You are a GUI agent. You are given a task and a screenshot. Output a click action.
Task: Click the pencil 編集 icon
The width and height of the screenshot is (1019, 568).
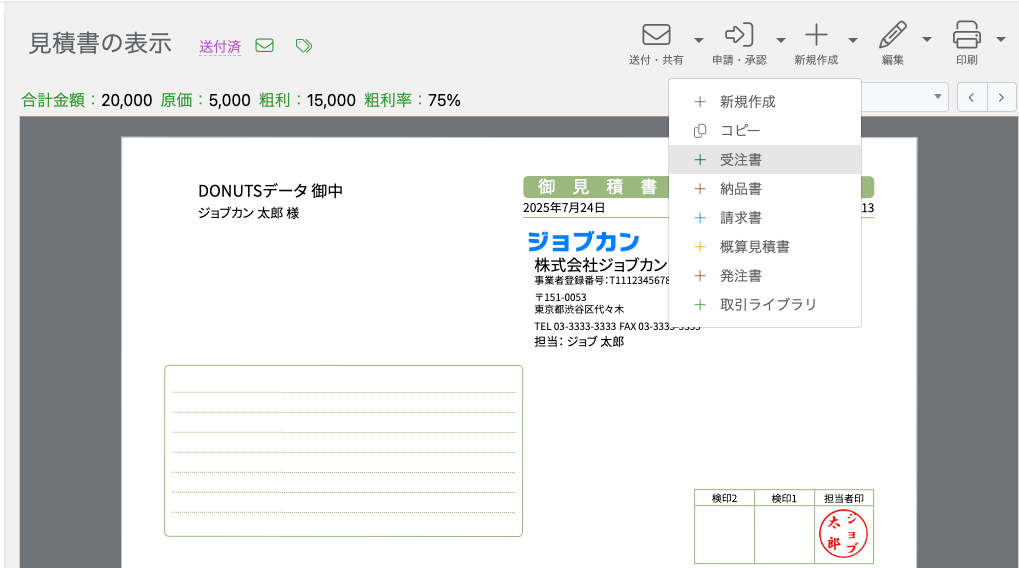892,35
